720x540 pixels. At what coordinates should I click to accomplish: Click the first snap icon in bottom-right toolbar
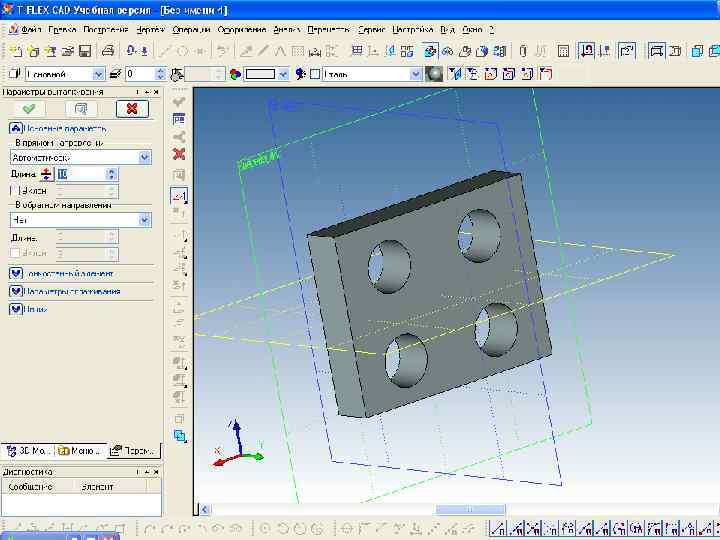(x=496, y=529)
